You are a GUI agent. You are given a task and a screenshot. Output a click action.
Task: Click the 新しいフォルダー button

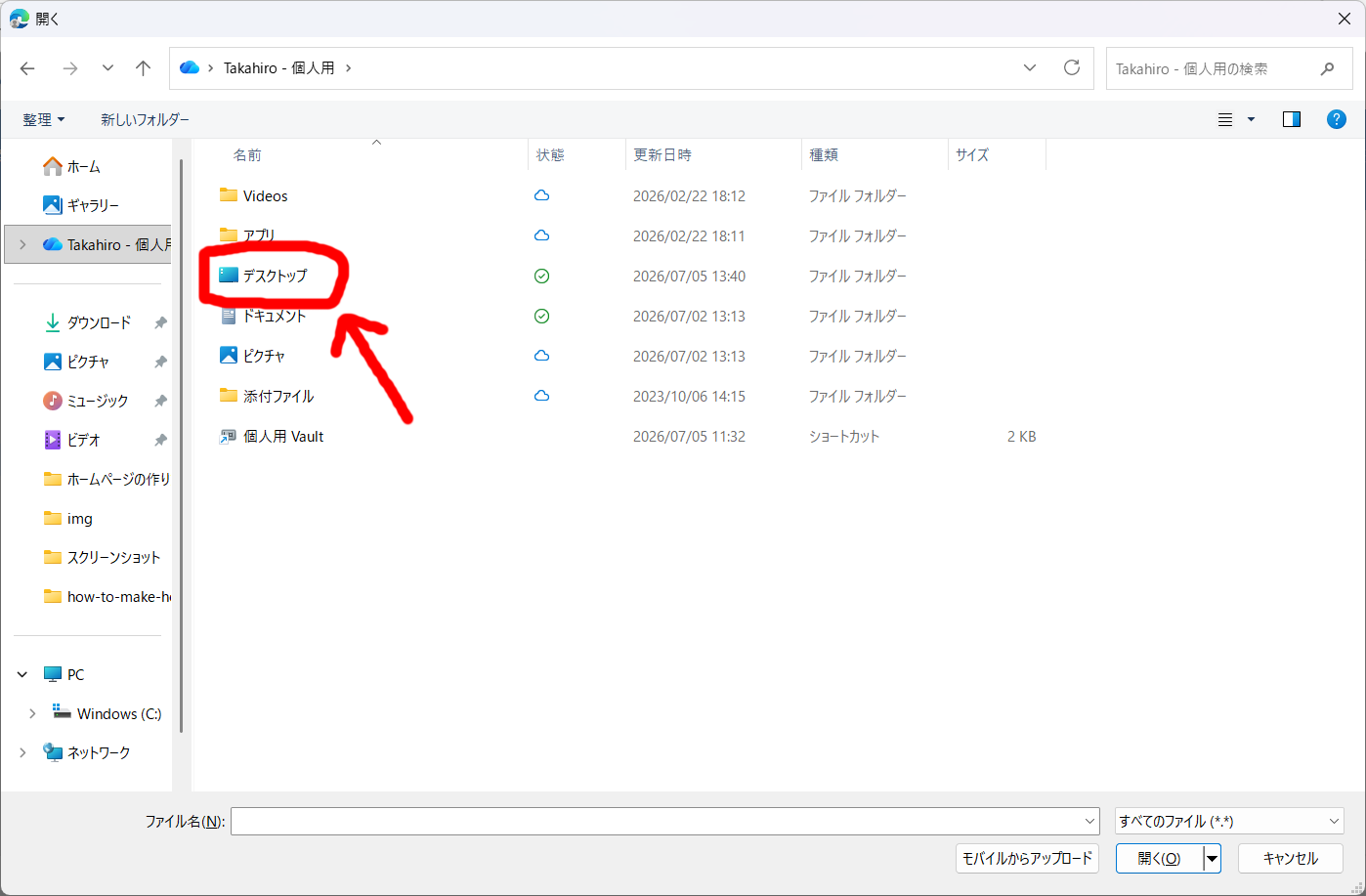146,119
